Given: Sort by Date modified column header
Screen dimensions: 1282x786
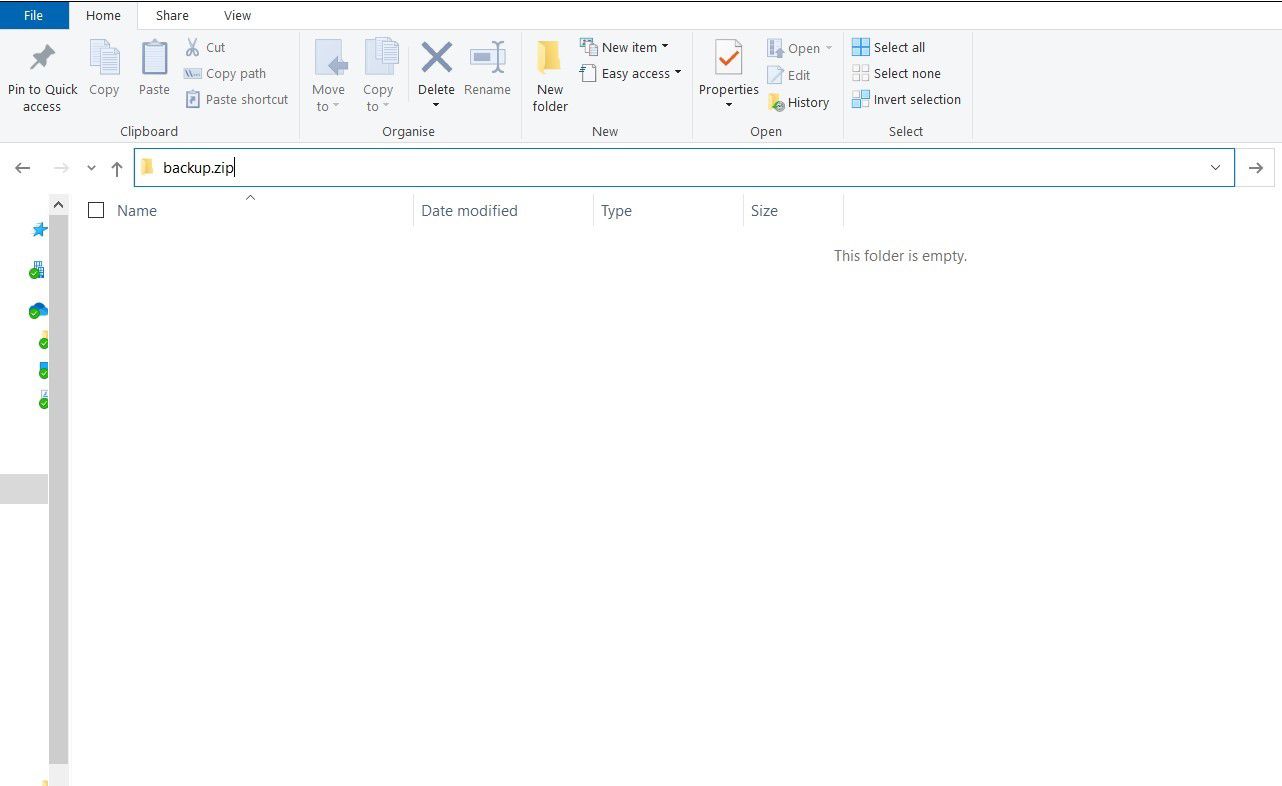Looking at the screenshot, I should 469,210.
